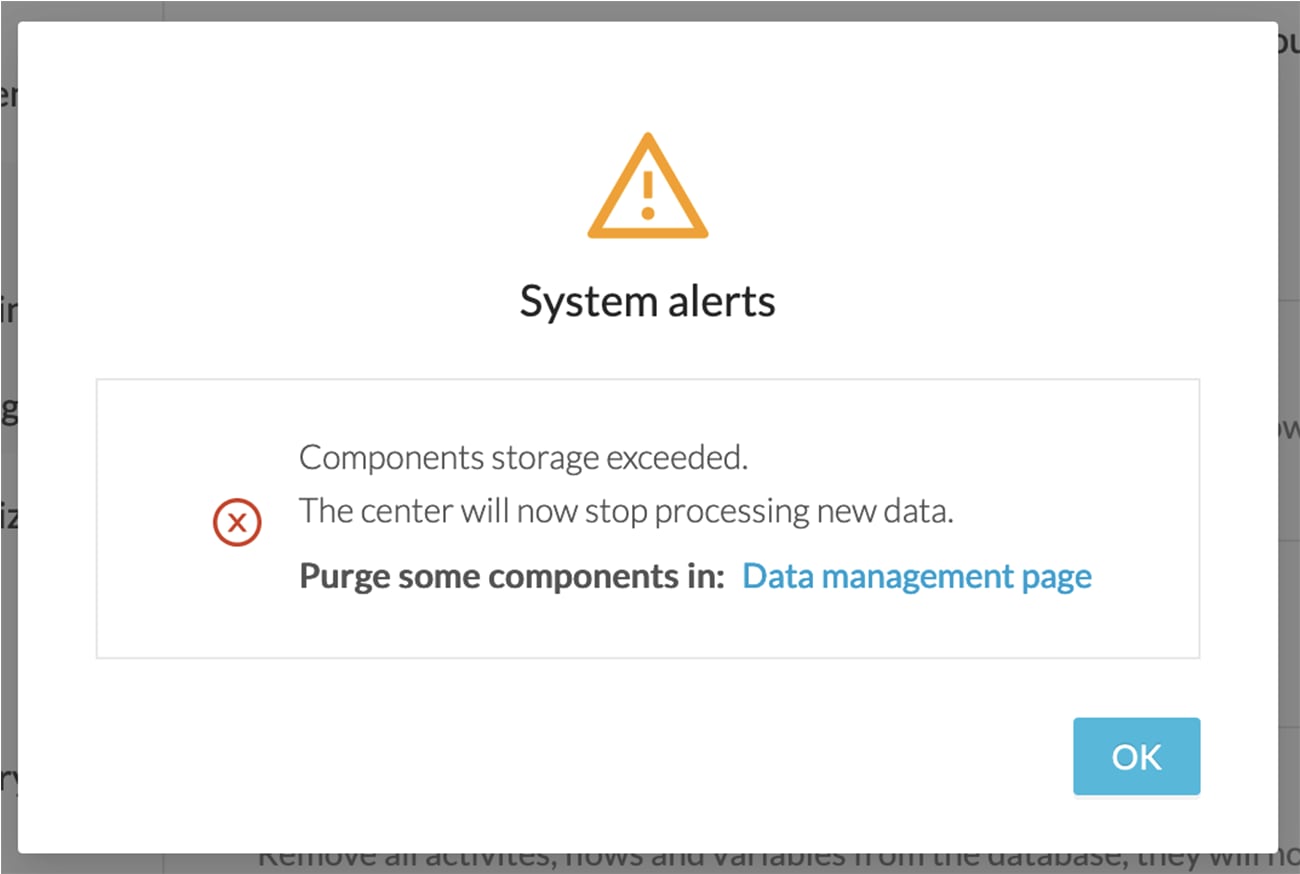Click blank dialog area left of OK button

coord(600,756)
